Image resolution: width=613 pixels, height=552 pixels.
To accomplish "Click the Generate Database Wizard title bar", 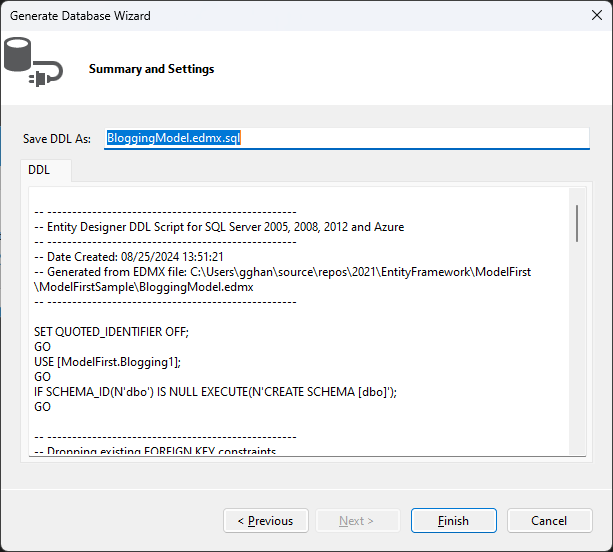I will [300, 17].
